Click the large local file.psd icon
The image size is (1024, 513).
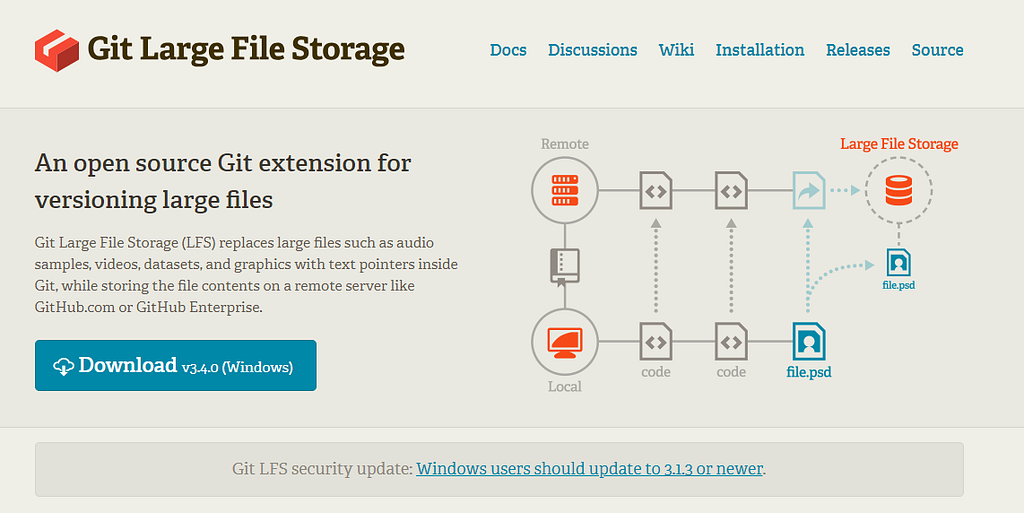[x=808, y=341]
